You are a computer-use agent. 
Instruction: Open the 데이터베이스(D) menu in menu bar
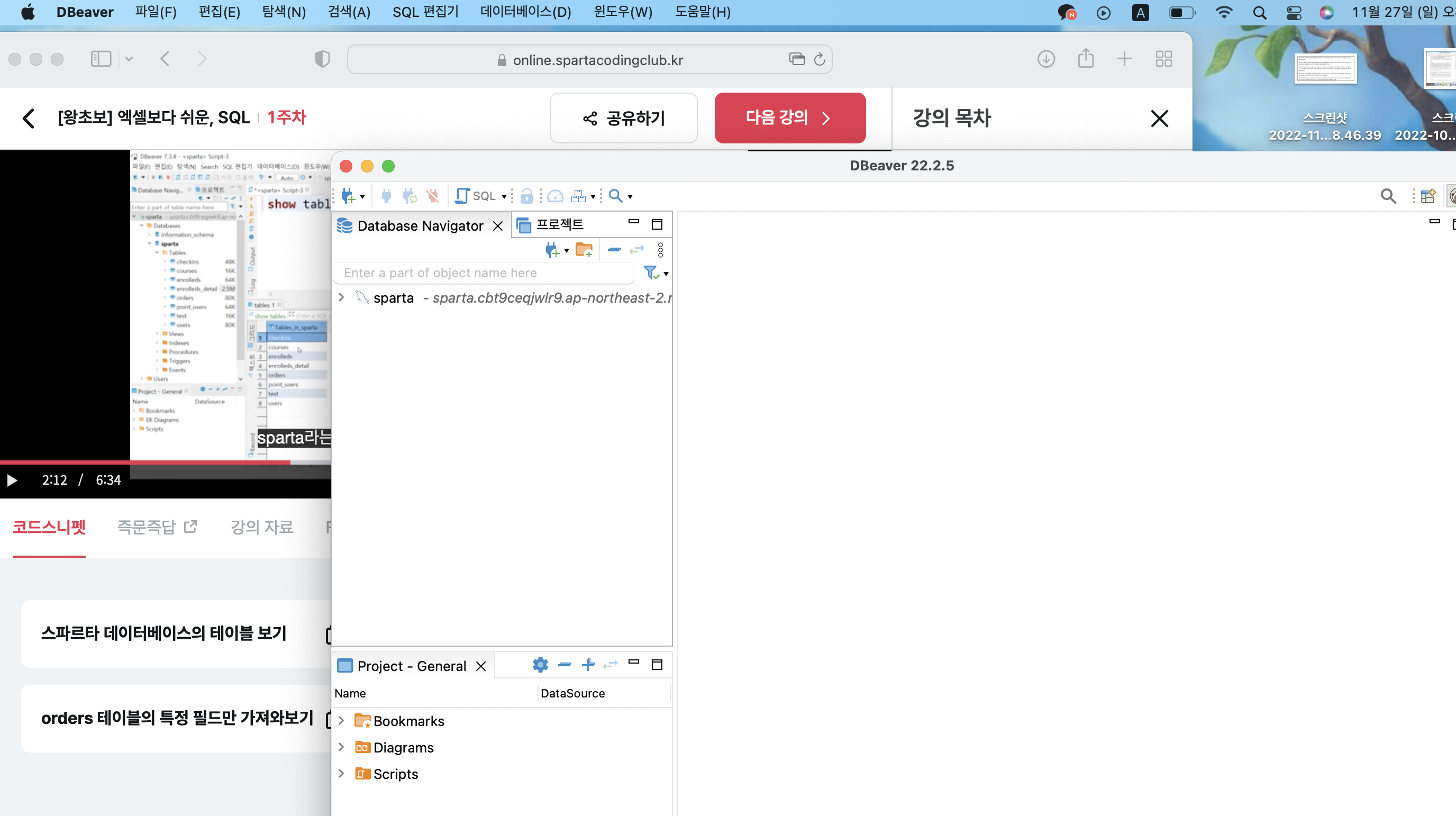click(x=526, y=12)
